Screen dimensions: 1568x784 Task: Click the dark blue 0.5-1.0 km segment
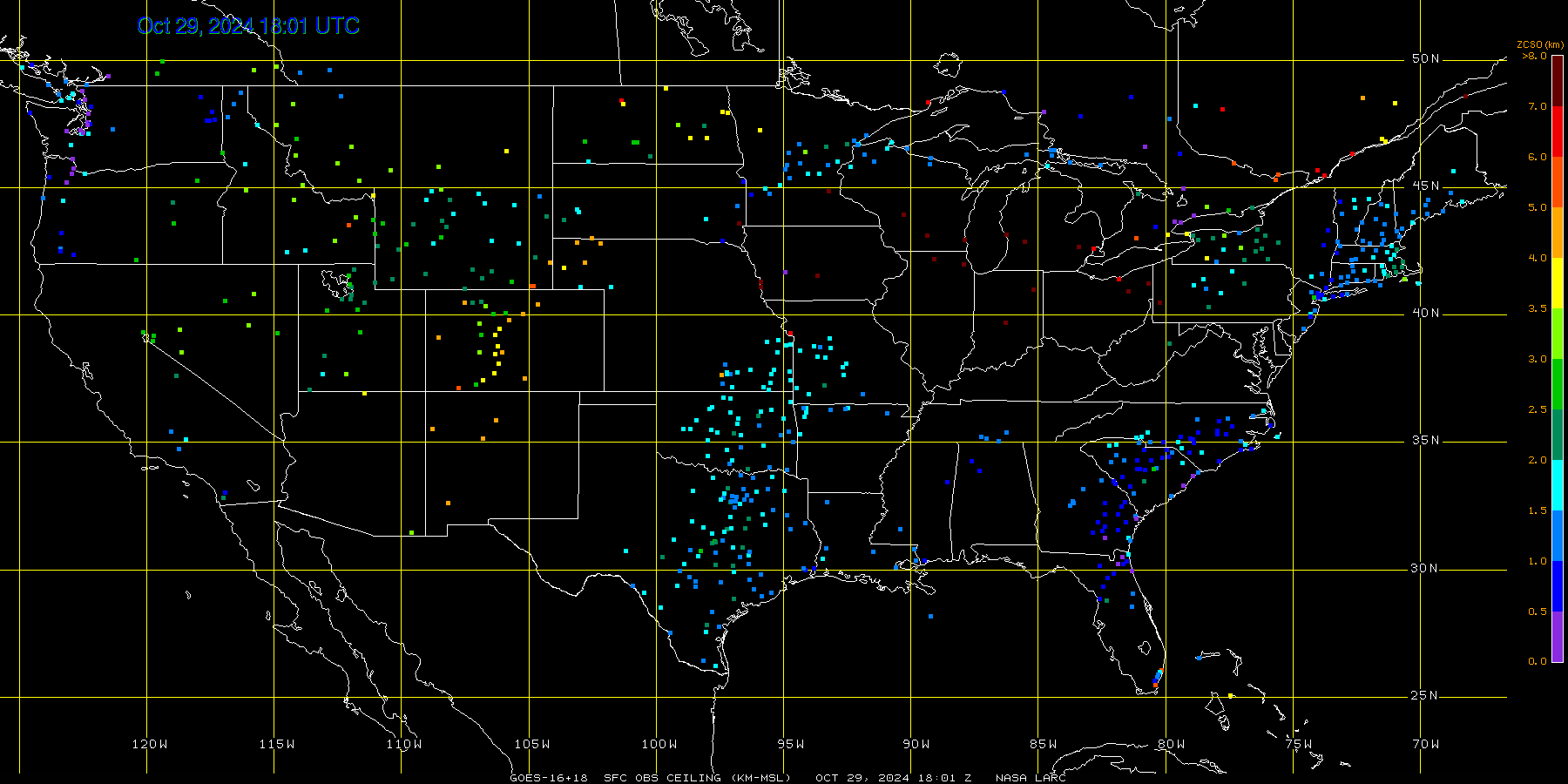pos(1558,586)
